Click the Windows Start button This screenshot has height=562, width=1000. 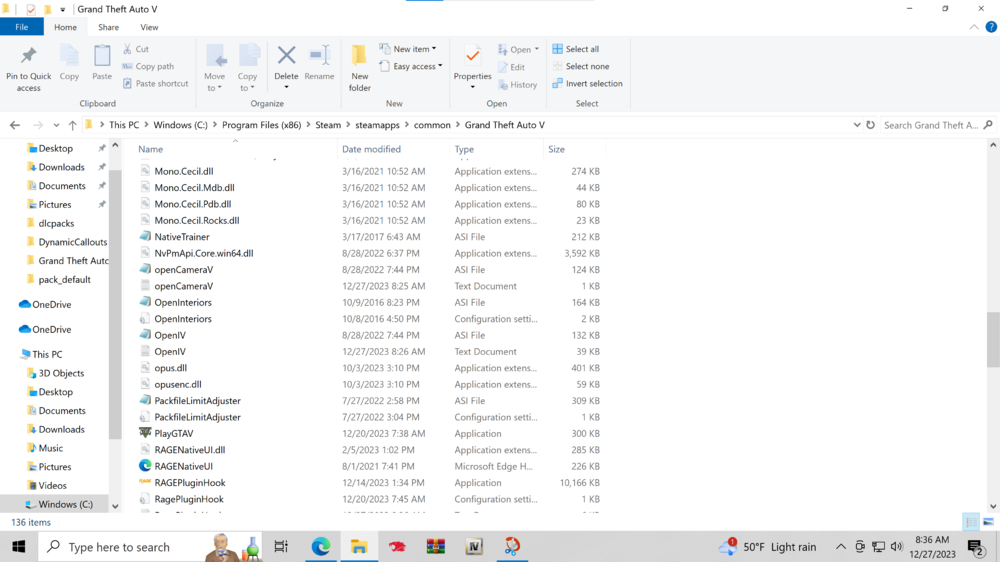18,547
